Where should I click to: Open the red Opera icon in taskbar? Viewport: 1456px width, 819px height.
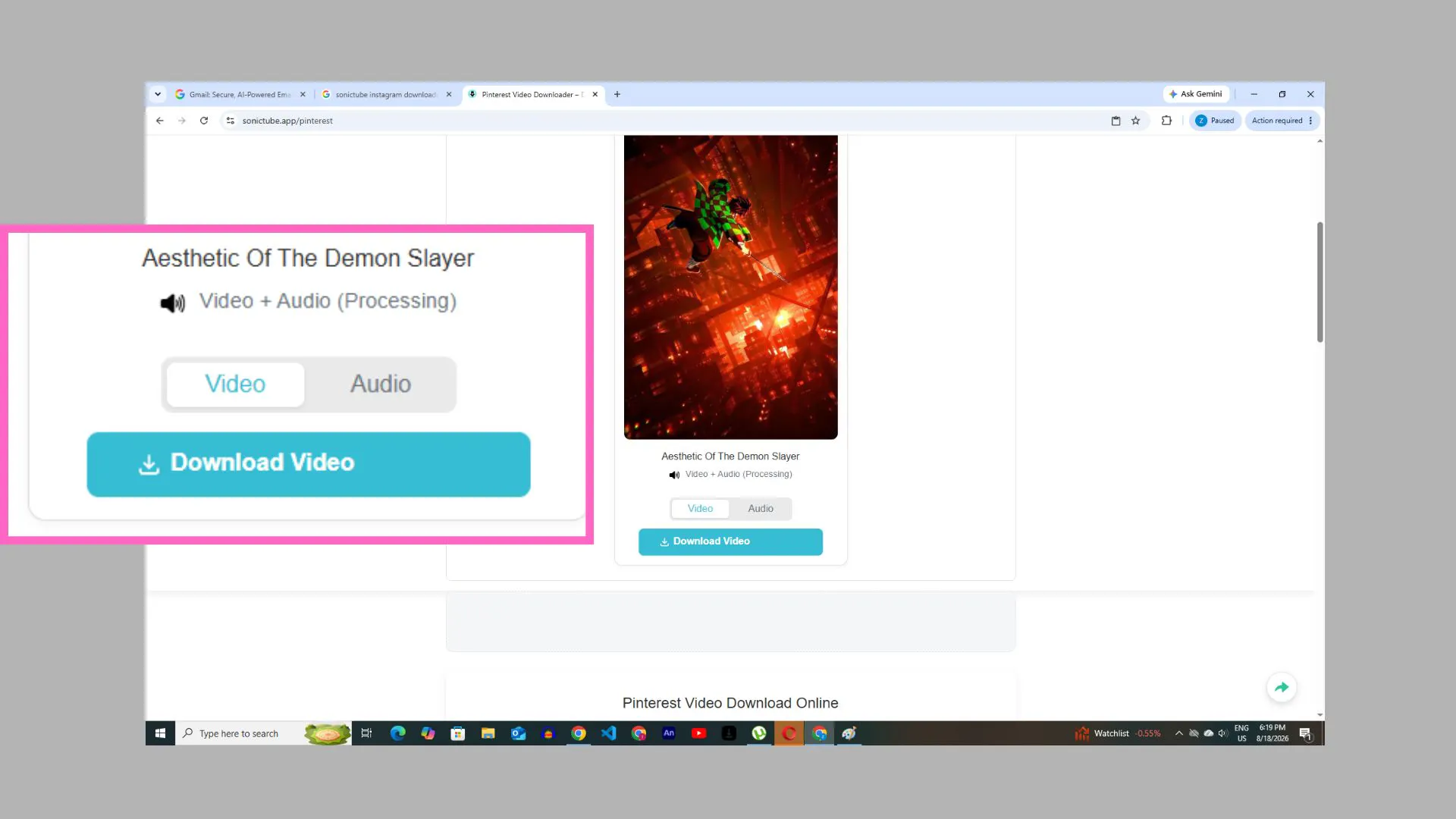(x=789, y=733)
